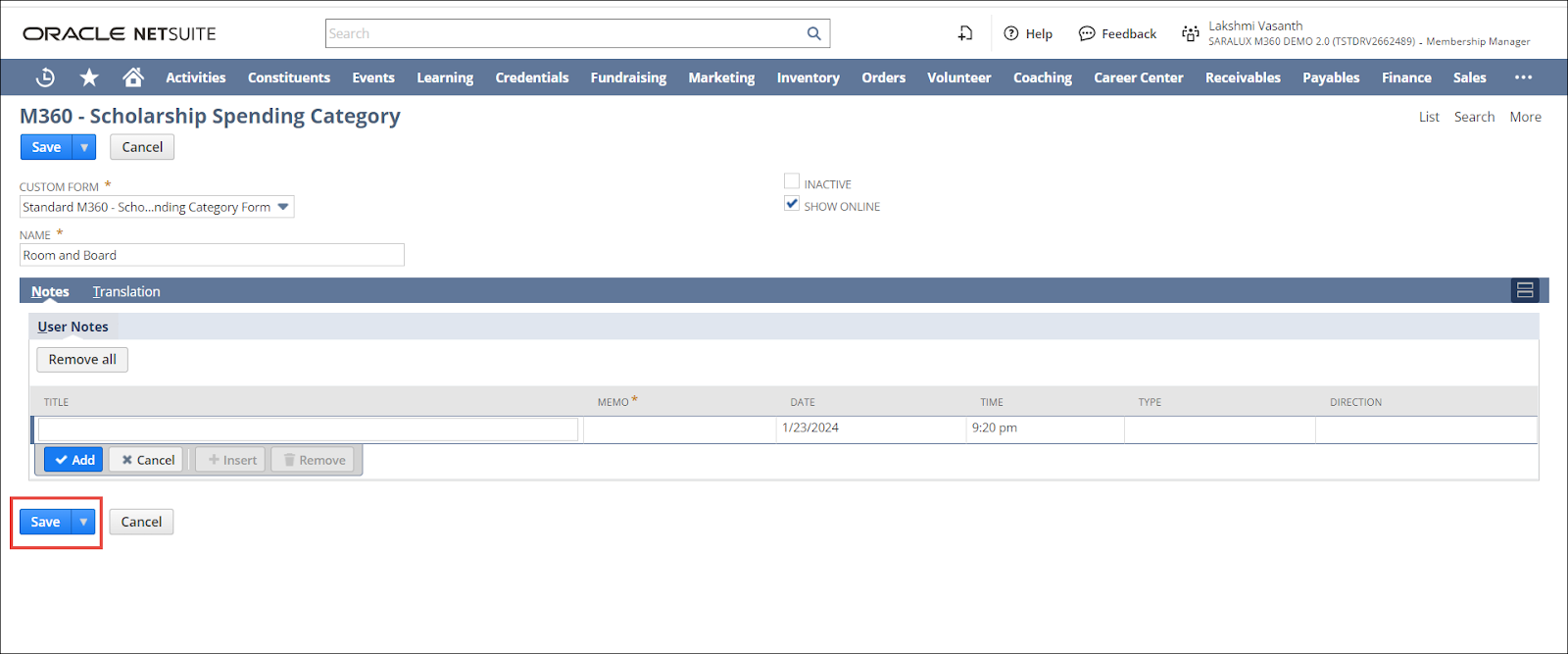Open the Recent Records history icon
Screen dimensions: 1568x654
click(45, 77)
